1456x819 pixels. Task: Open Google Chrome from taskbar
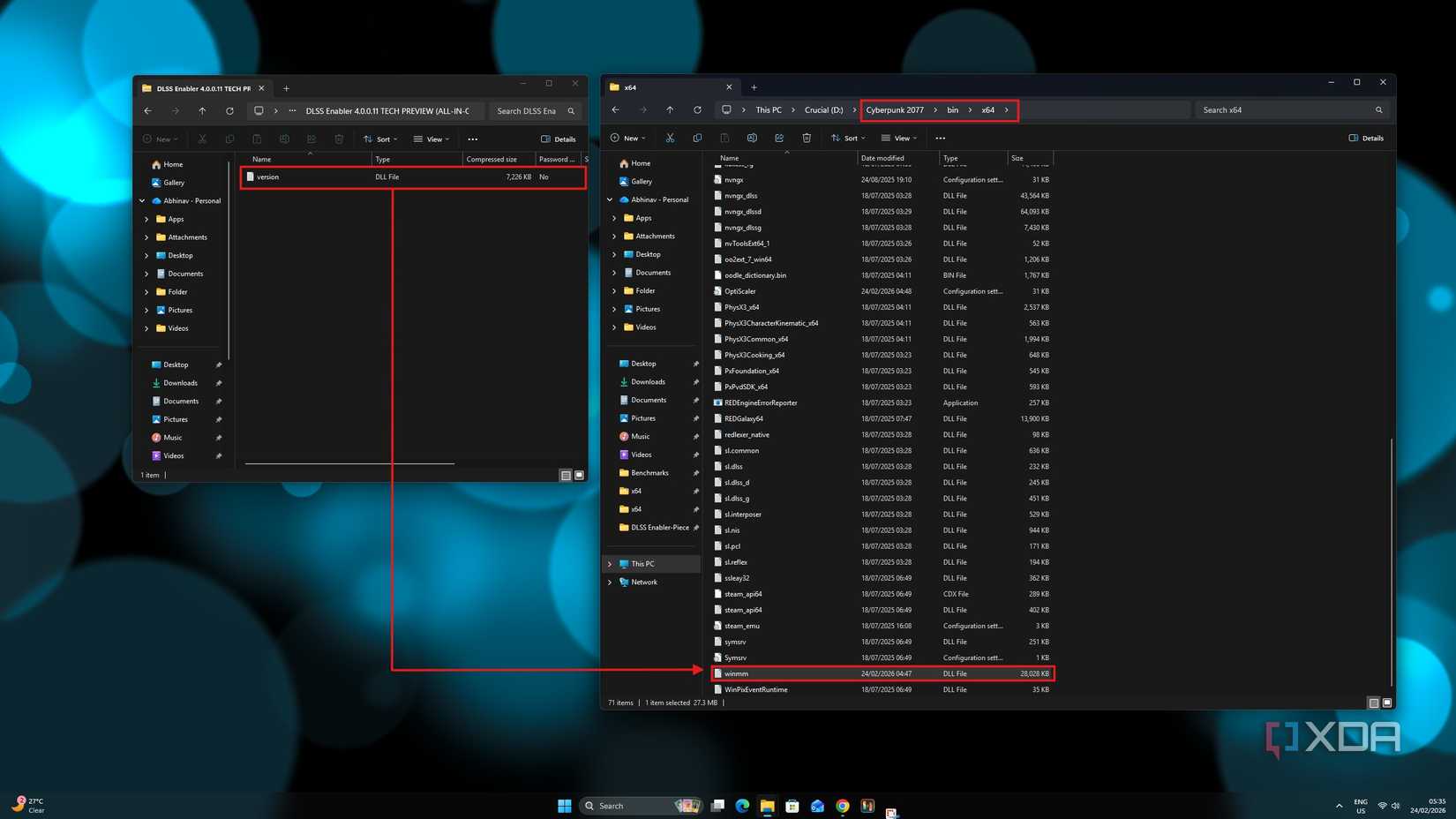[843, 806]
